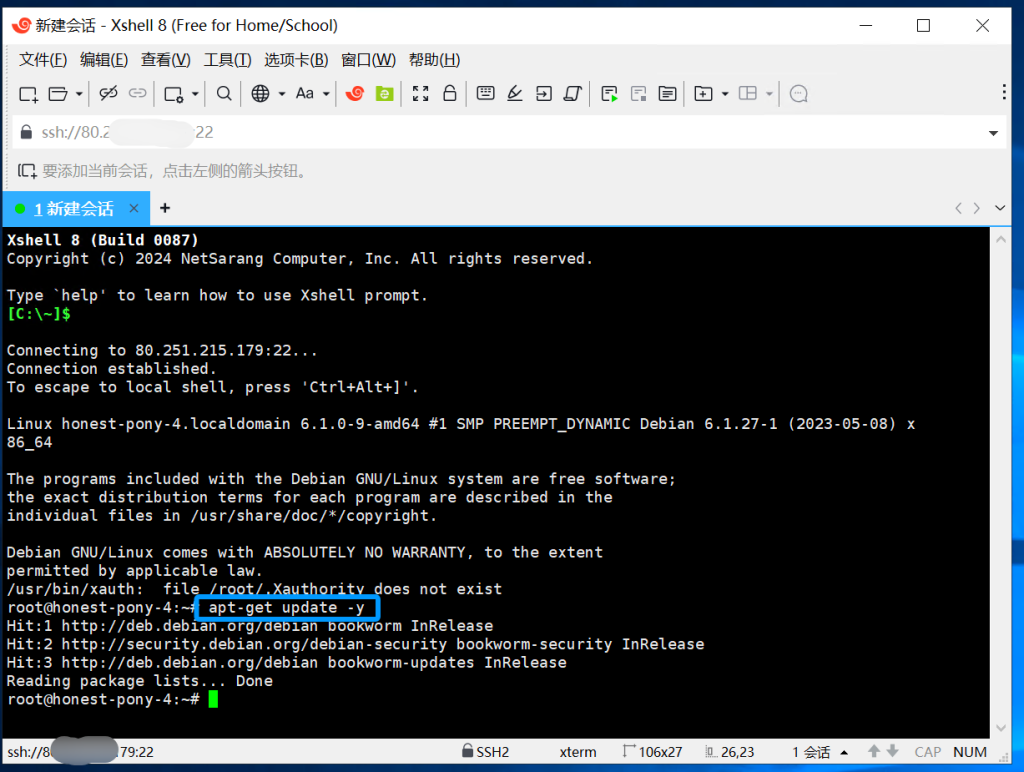Click the new session icon in toolbar

tap(28, 94)
